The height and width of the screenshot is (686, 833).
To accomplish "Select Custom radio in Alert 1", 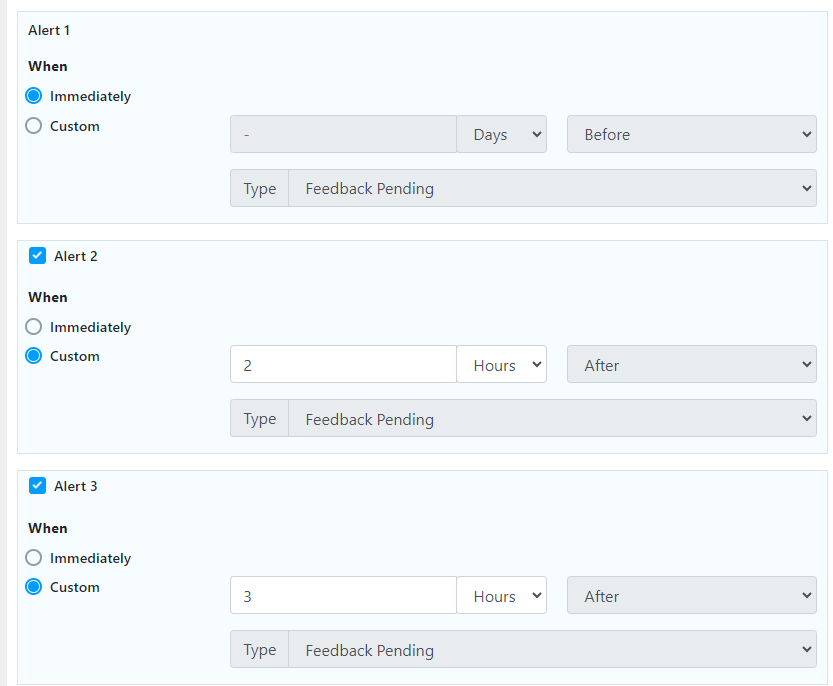I will [x=34, y=126].
